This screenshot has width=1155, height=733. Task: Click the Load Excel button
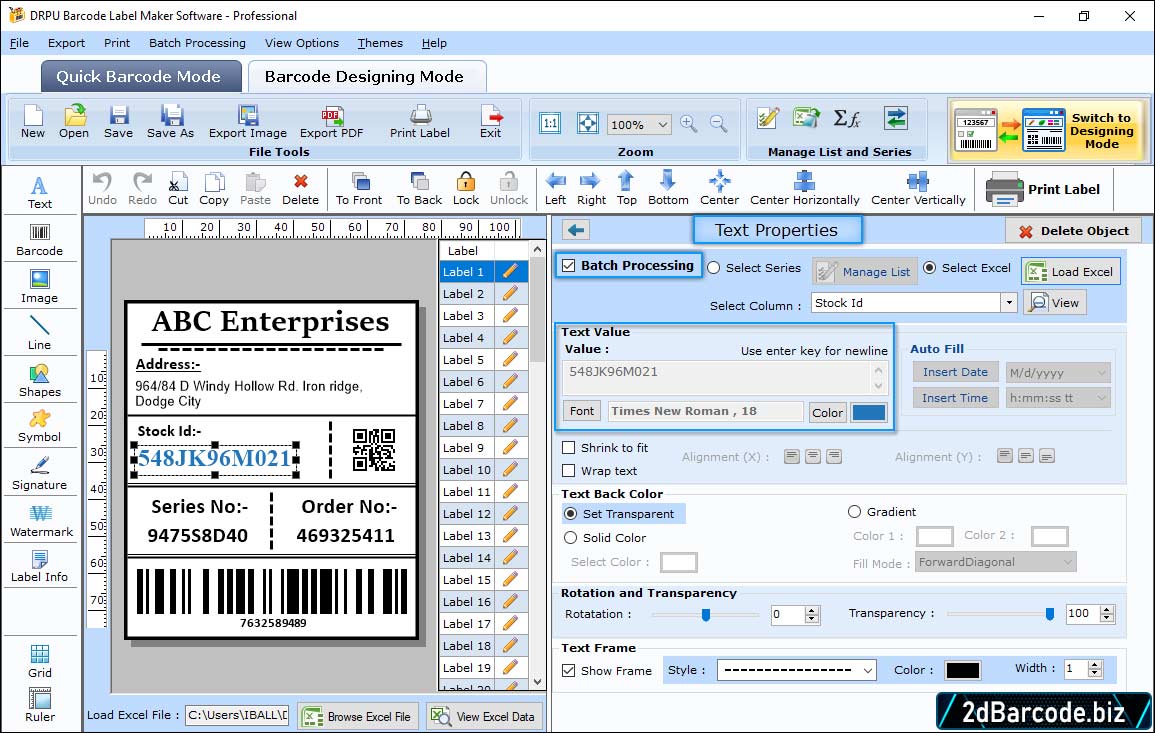coord(1071,272)
